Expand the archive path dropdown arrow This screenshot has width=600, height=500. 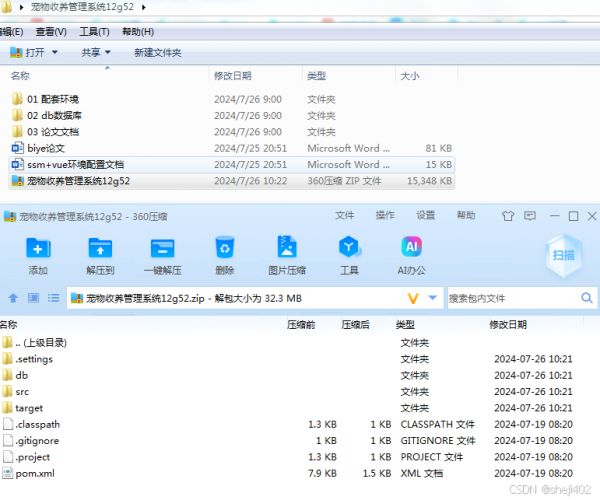pos(432,298)
